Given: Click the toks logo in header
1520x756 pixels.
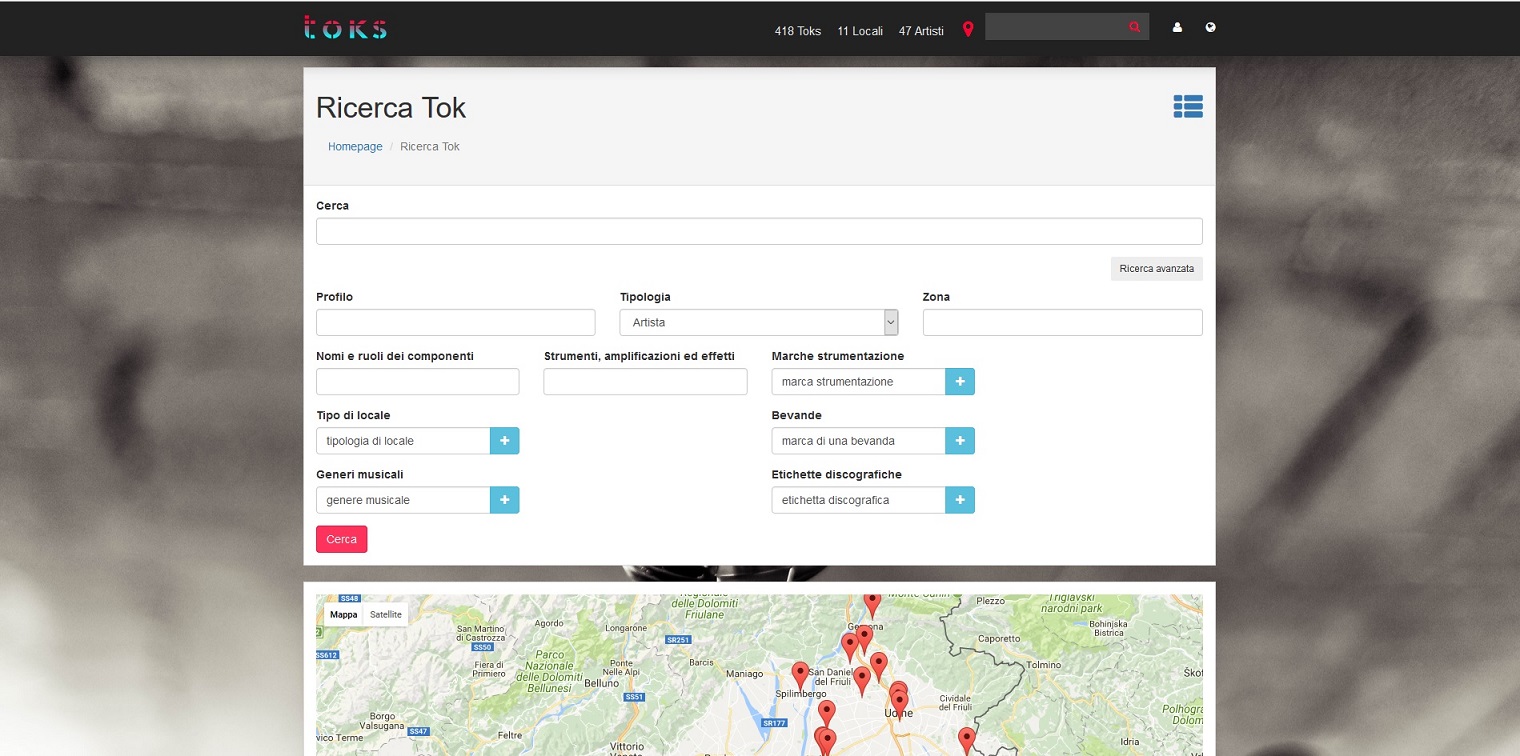Looking at the screenshot, I should (345, 28).
